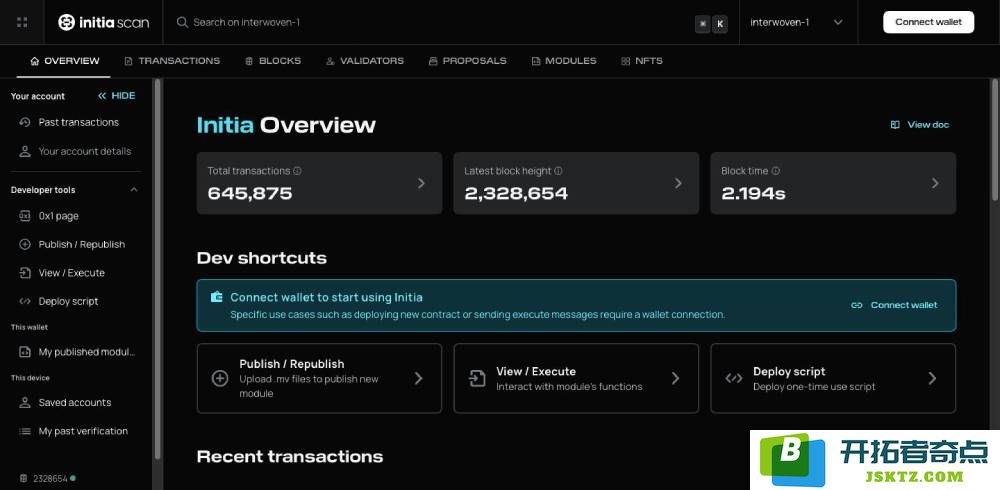Viewport: 1000px width, 490px height.
Task: Click the sidebar vertical scrollbar
Action: pos(158,268)
